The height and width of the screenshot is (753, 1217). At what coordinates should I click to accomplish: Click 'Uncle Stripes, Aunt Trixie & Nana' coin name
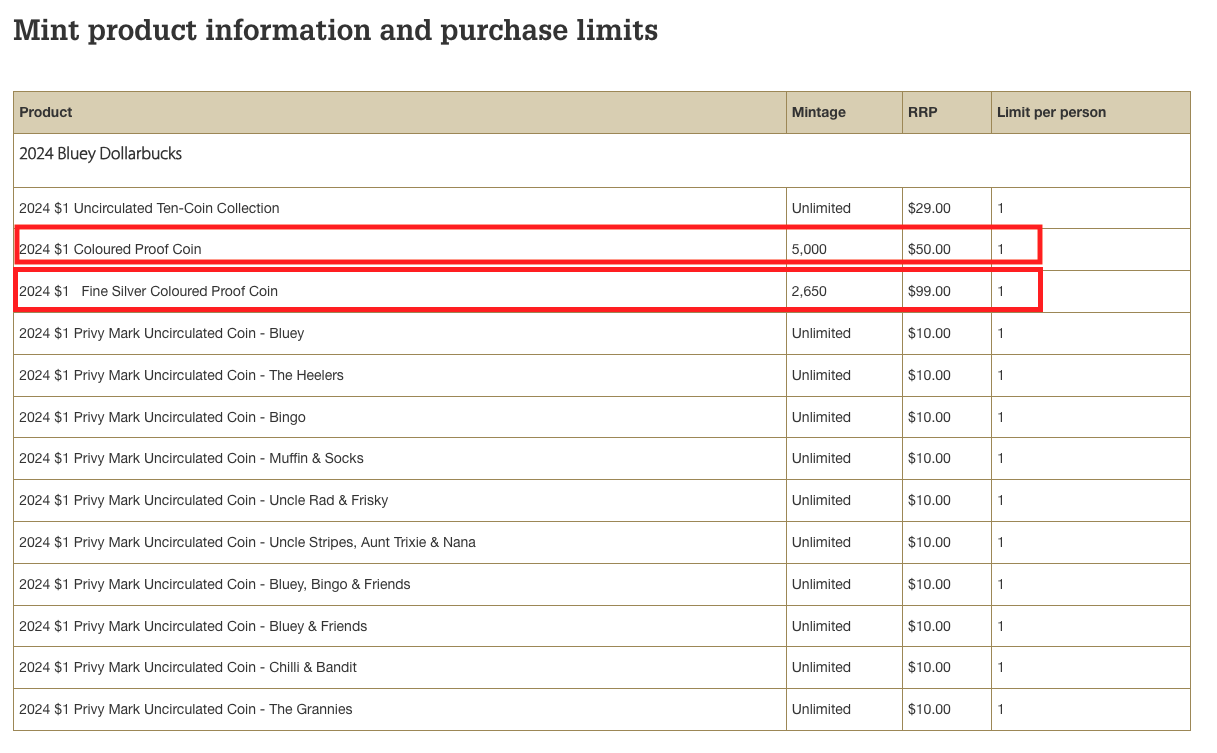[247, 542]
